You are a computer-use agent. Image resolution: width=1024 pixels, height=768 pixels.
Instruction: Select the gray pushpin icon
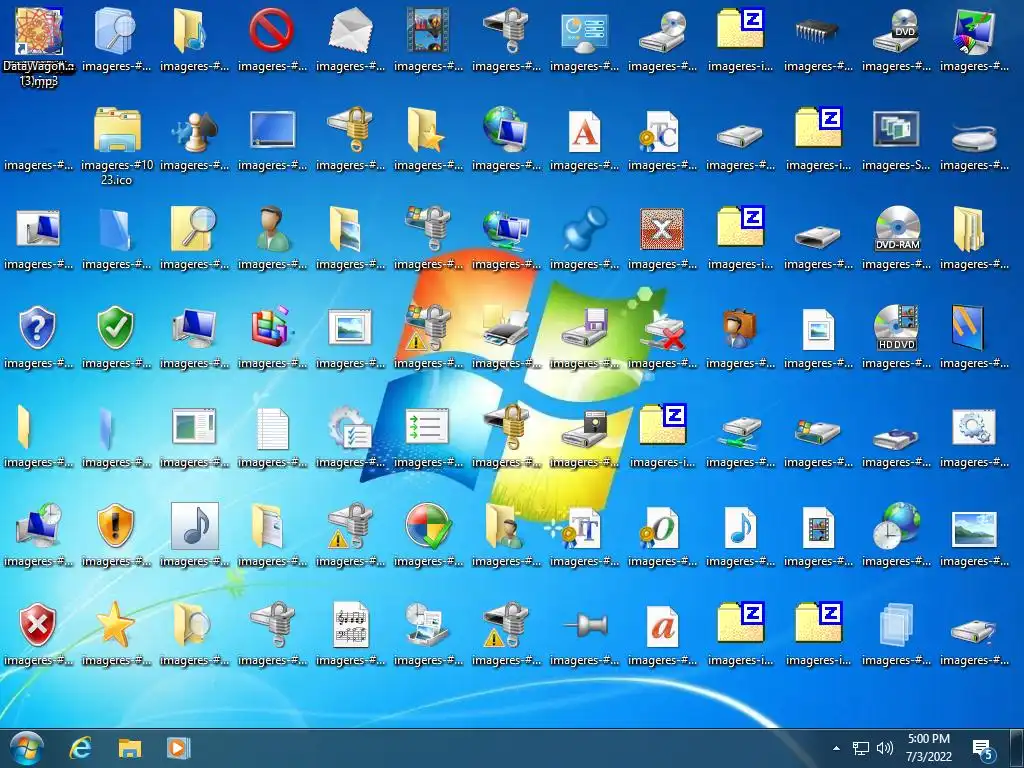click(585, 626)
